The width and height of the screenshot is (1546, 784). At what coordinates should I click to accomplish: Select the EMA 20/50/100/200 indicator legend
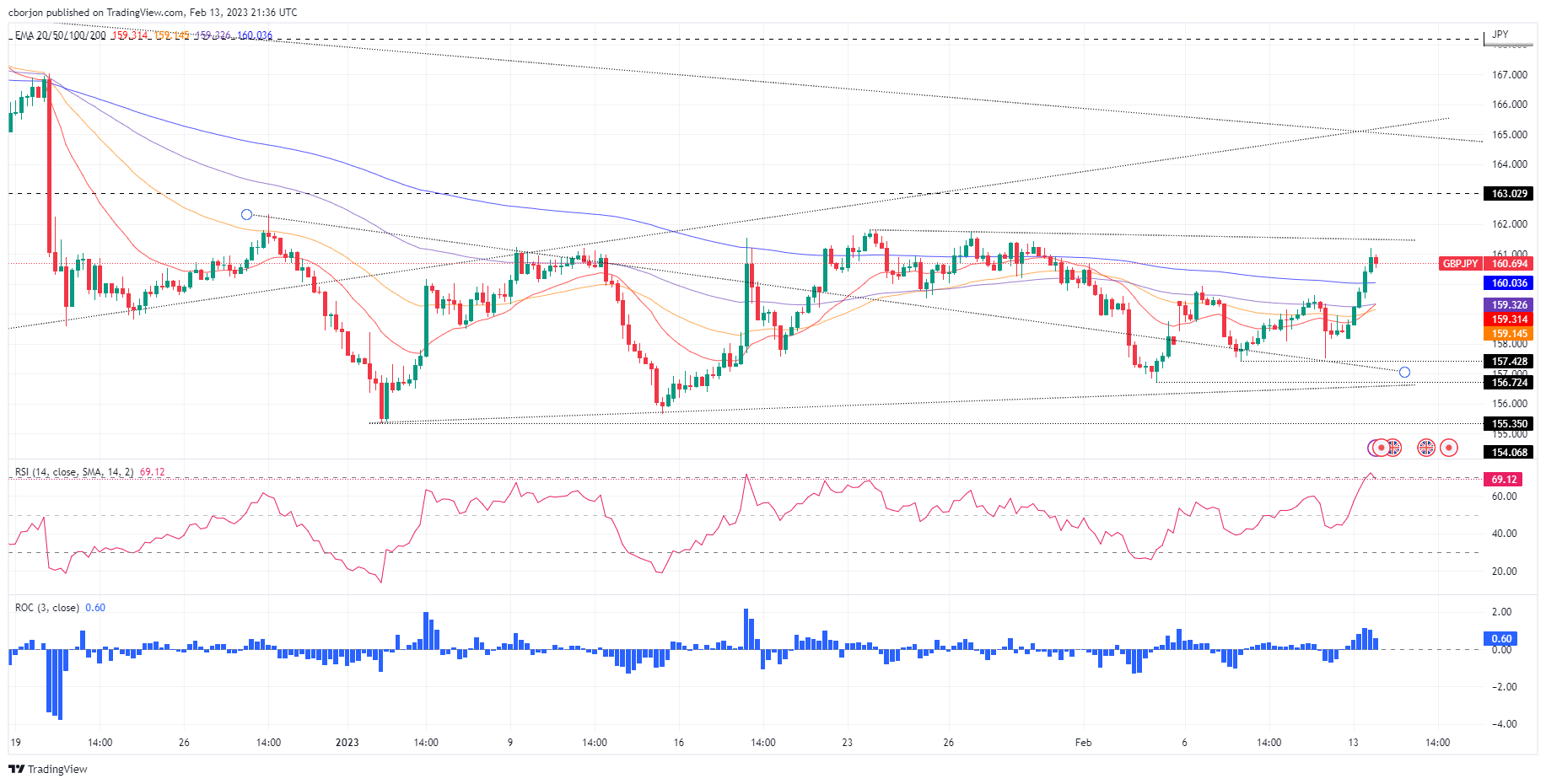point(61,35)
